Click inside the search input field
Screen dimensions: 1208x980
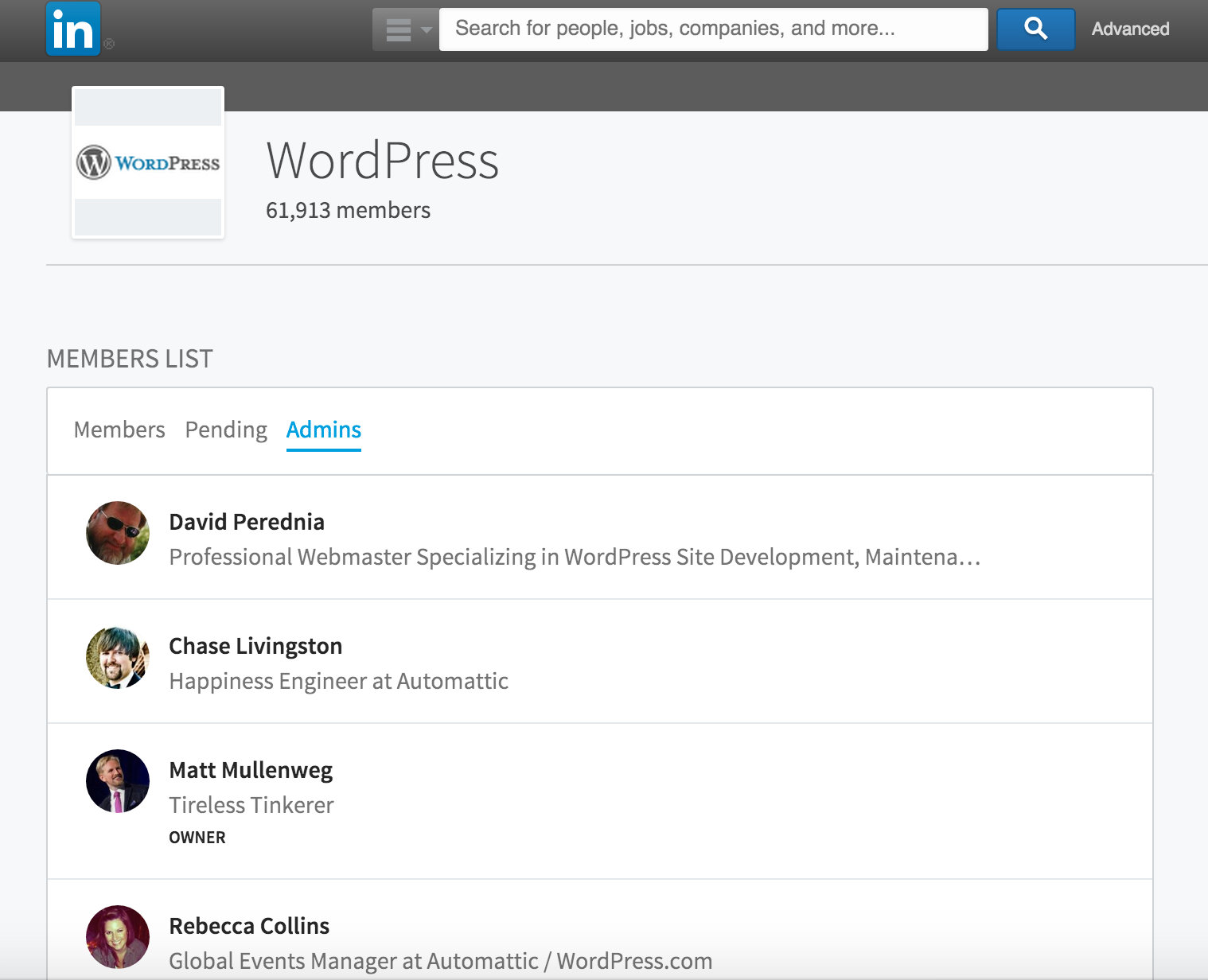[x=708, y=28]
